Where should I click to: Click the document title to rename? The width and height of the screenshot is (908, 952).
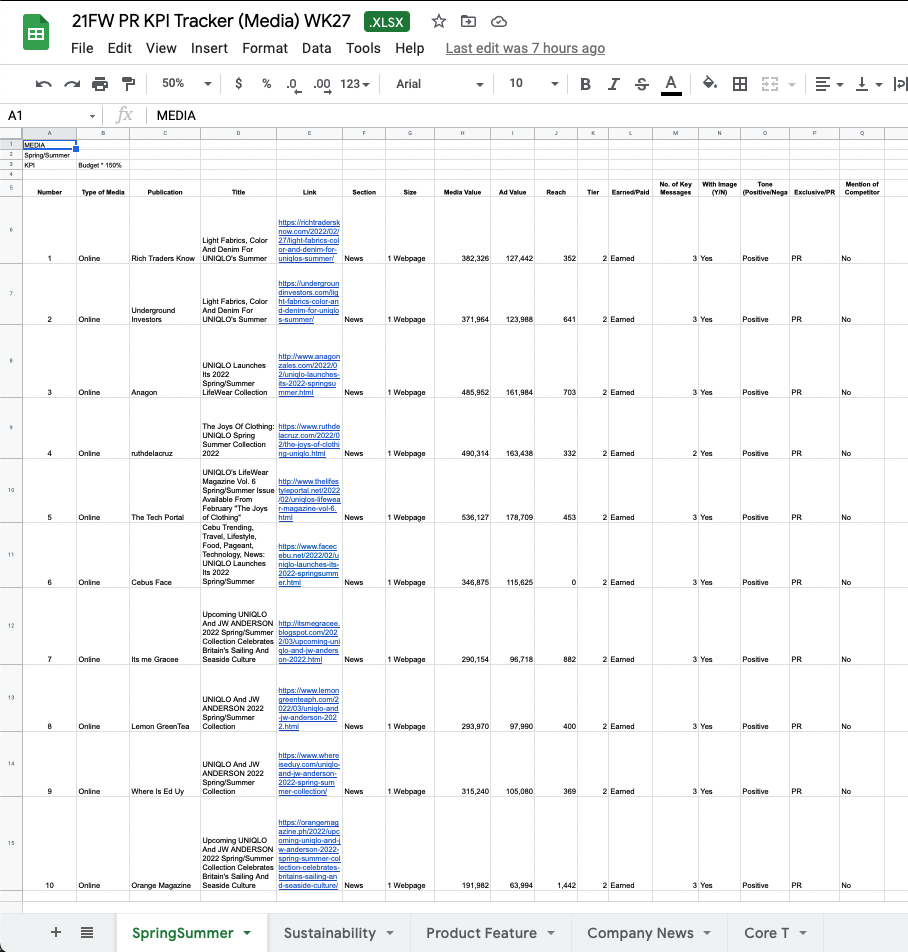click(x=211, y=21)
